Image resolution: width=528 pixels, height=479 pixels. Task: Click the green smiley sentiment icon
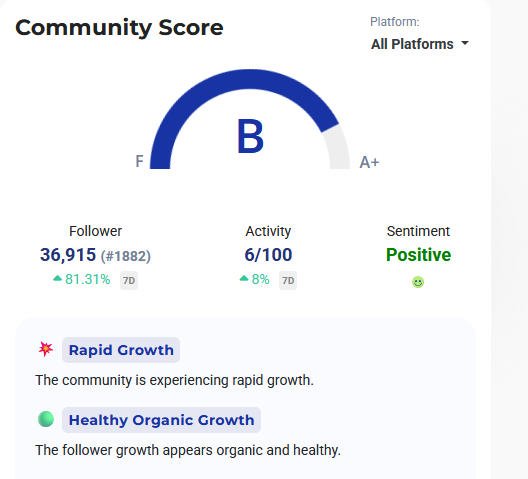pos(418,282)
